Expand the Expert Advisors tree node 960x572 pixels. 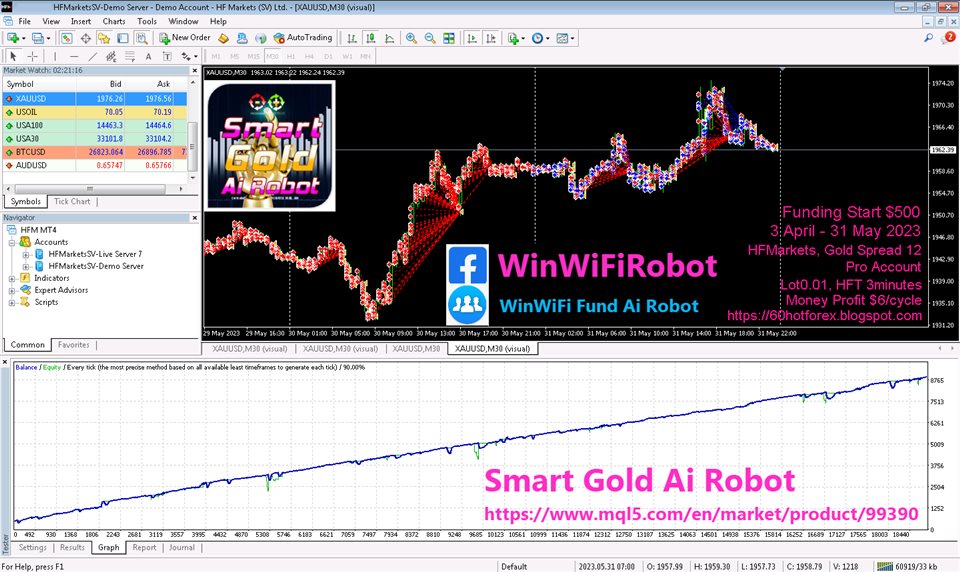(x=12, y=290)
